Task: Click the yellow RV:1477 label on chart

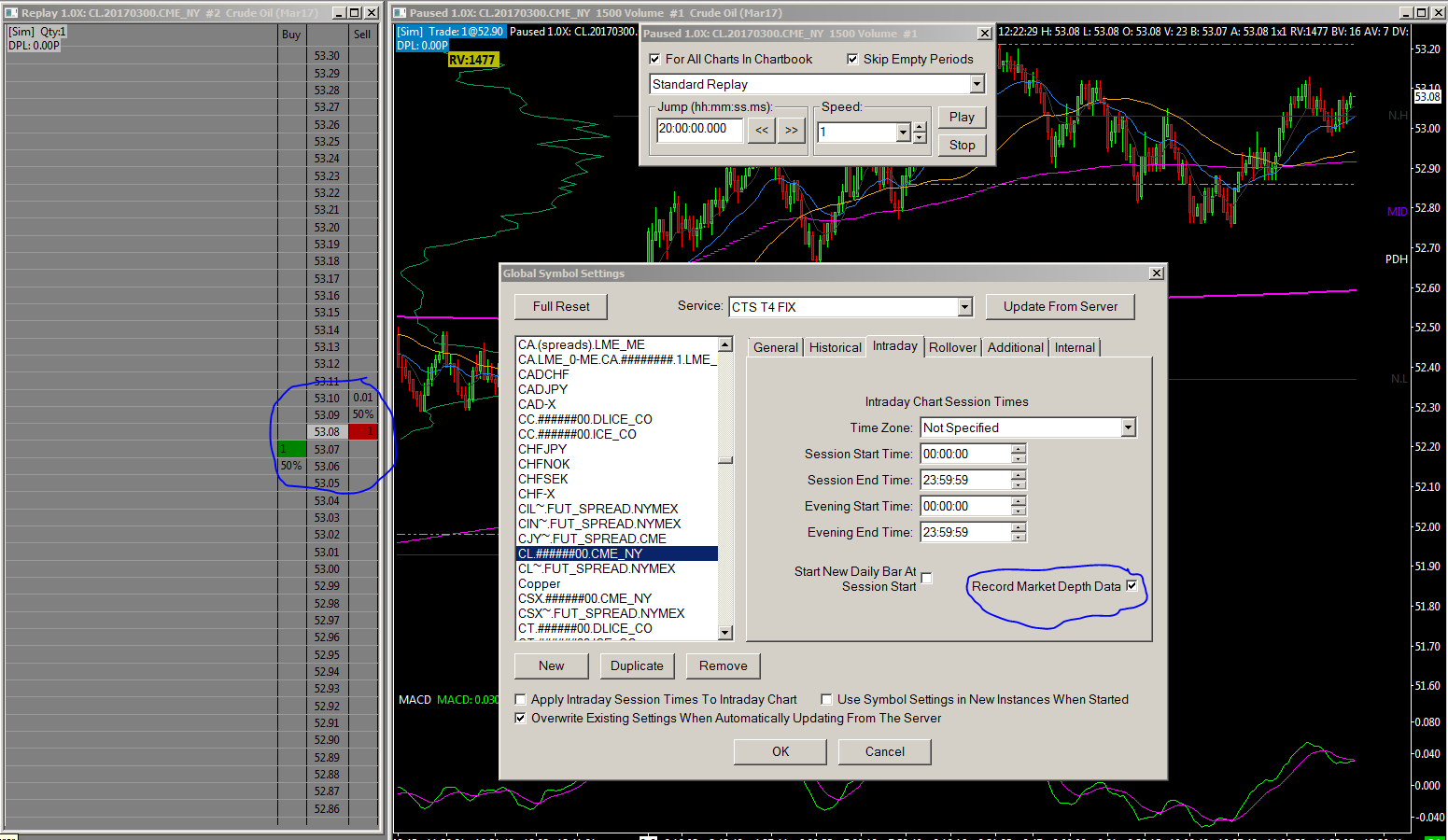Action: (x=472, y=60)
